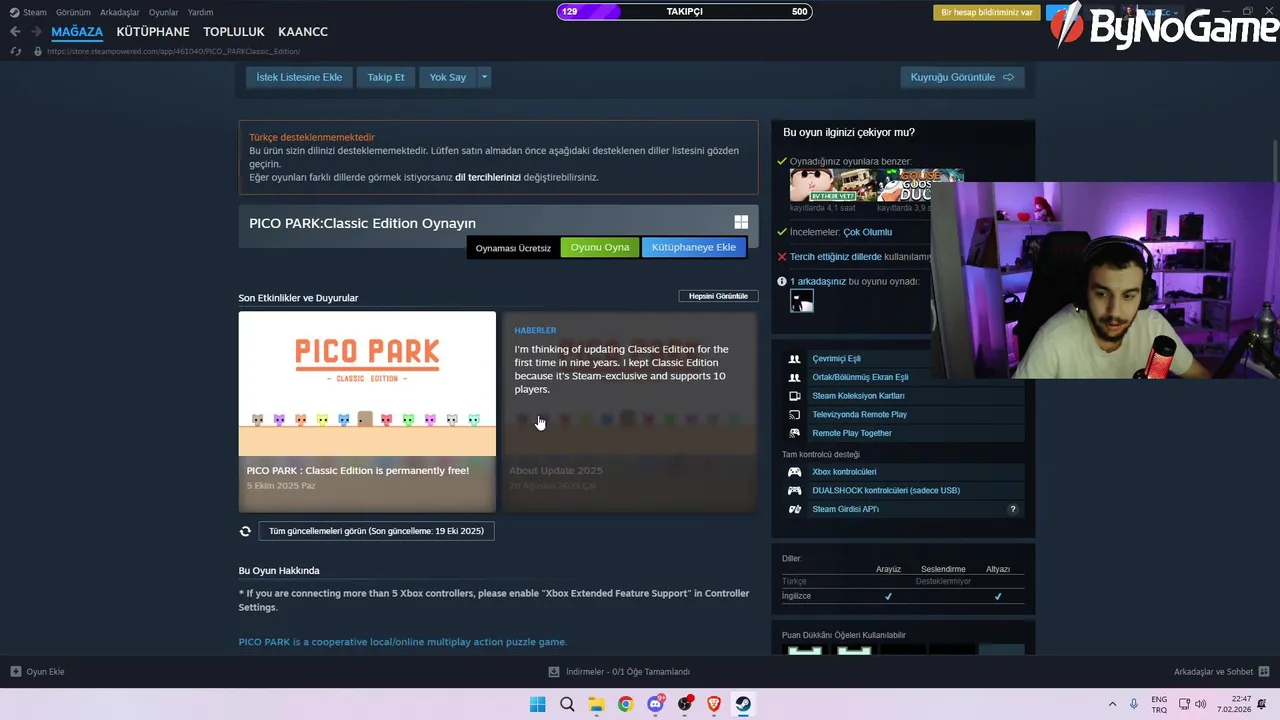This screenshot has width=1280, height=720.
Task: Click İstek Listesine Ekle button
Action: (299, 77)
